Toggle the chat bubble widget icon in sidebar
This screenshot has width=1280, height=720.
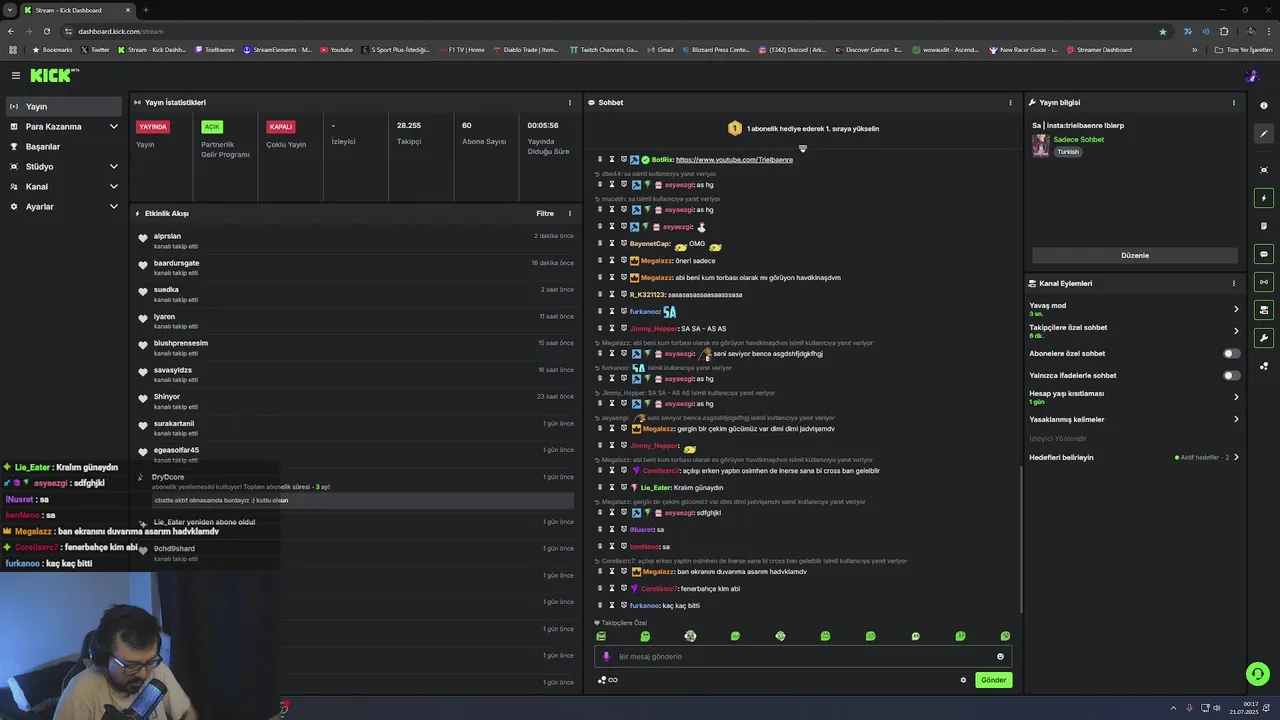[x=1264, y=254]
